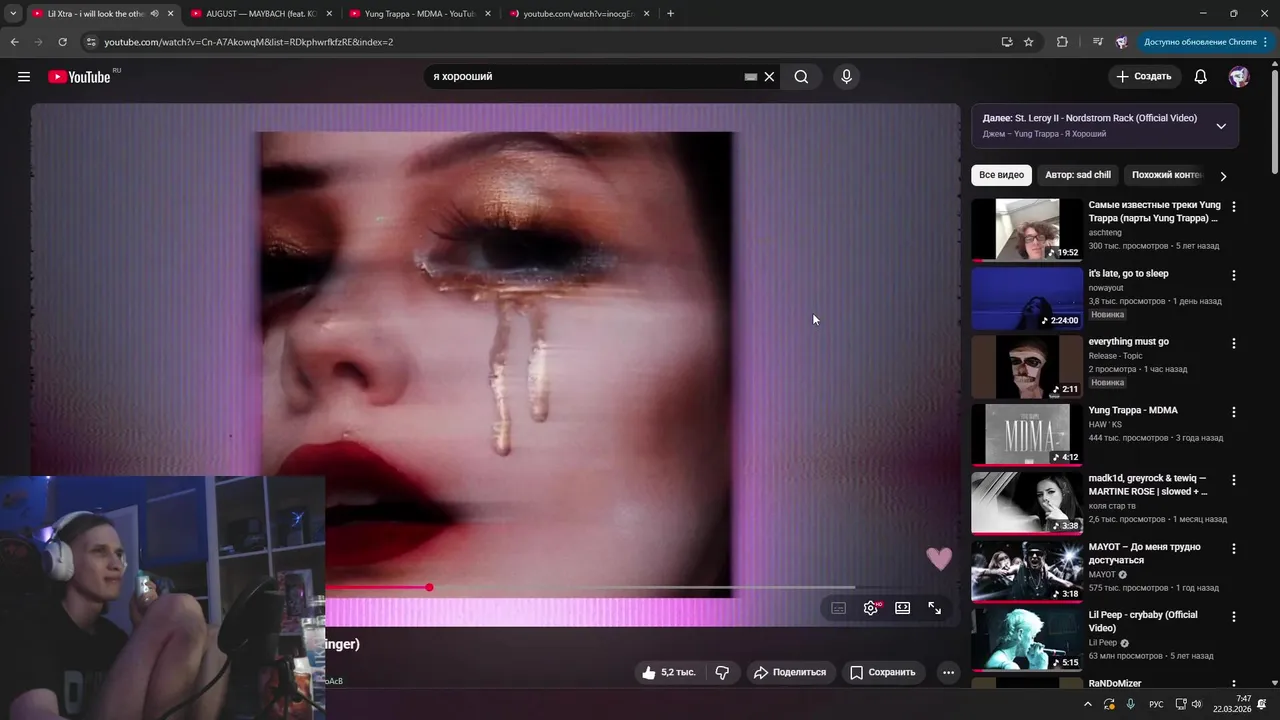This screenshot has height=720, width=1280.
Task: Focus the YouTube search input field
Action: [585, 77]
